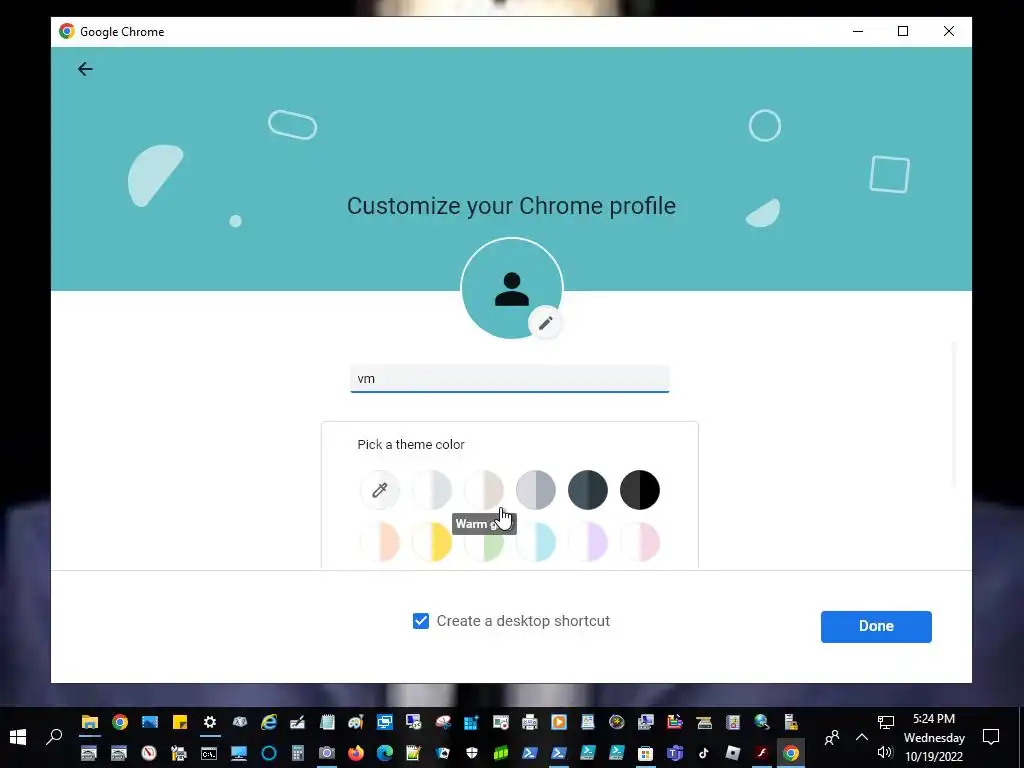
Task: Select the peach orange theme swatch
Action: [x=379, y=542]
